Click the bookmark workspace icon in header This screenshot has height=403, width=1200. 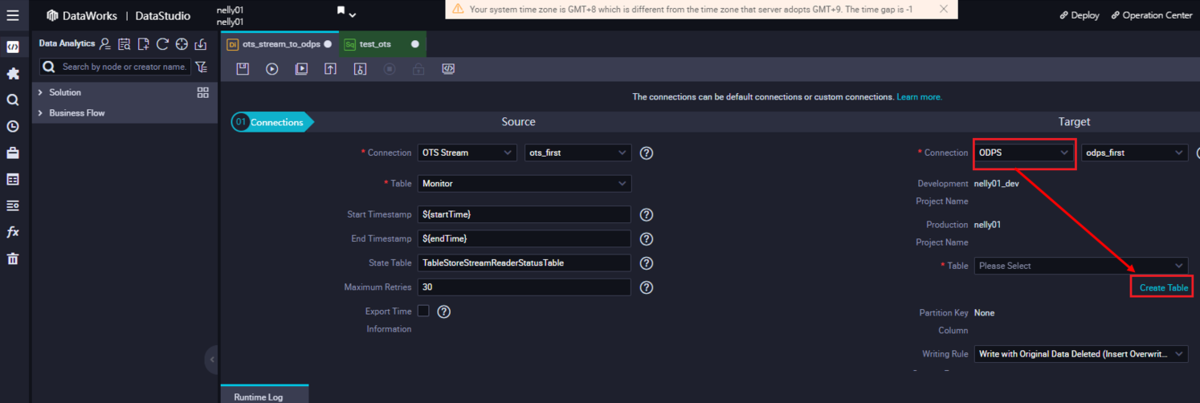tap(341, 11)
